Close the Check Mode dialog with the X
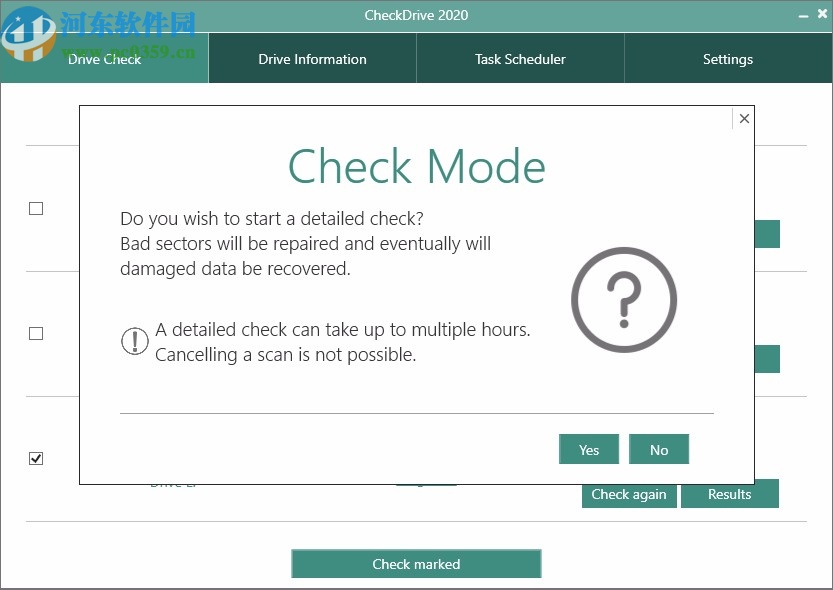The width and height of the screenshot is (833, 590). click(x=744, y=118)
